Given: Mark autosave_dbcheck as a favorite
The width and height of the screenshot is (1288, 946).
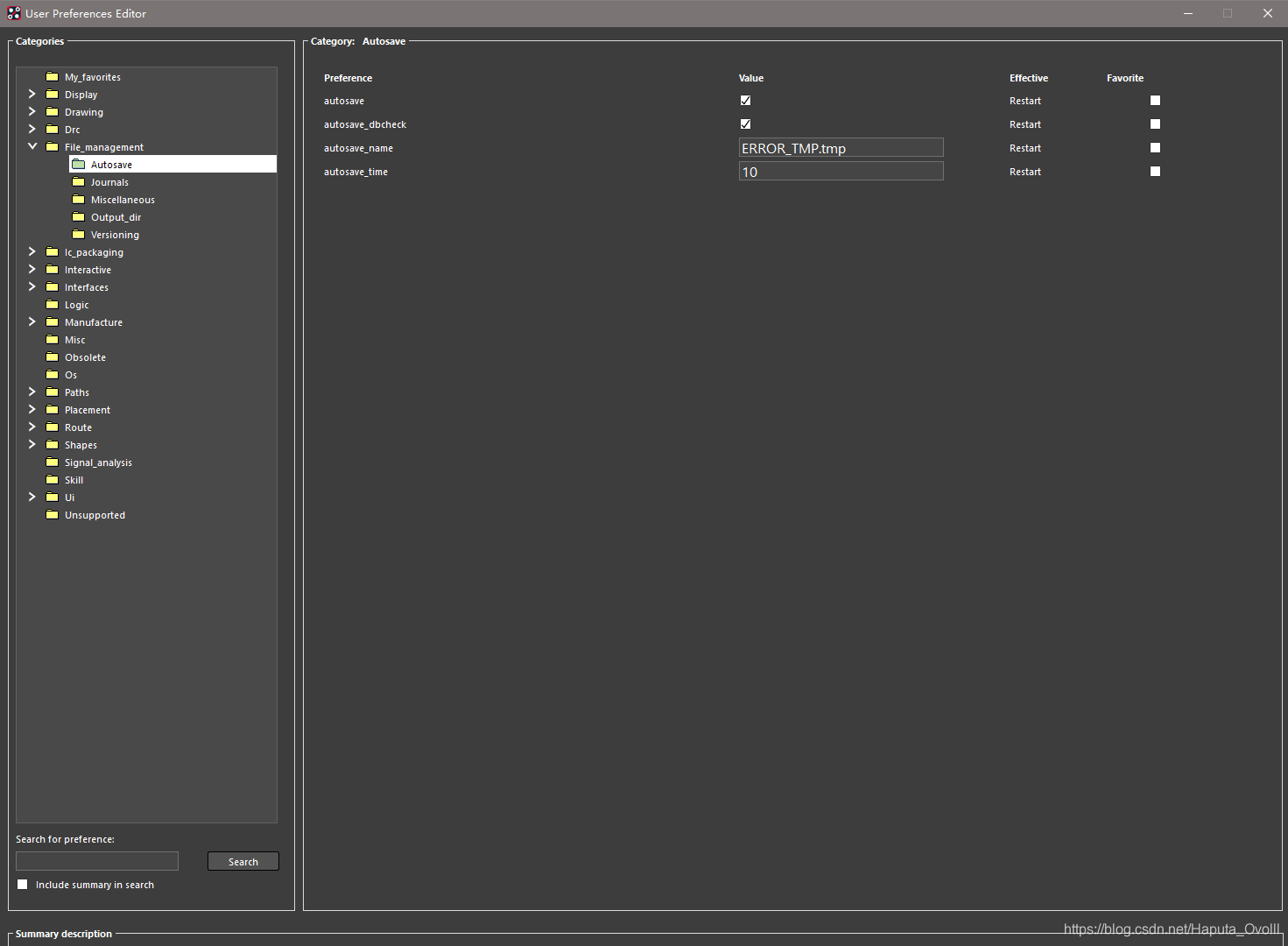Looking at the screenshot, I should (x=1155, y=124).
